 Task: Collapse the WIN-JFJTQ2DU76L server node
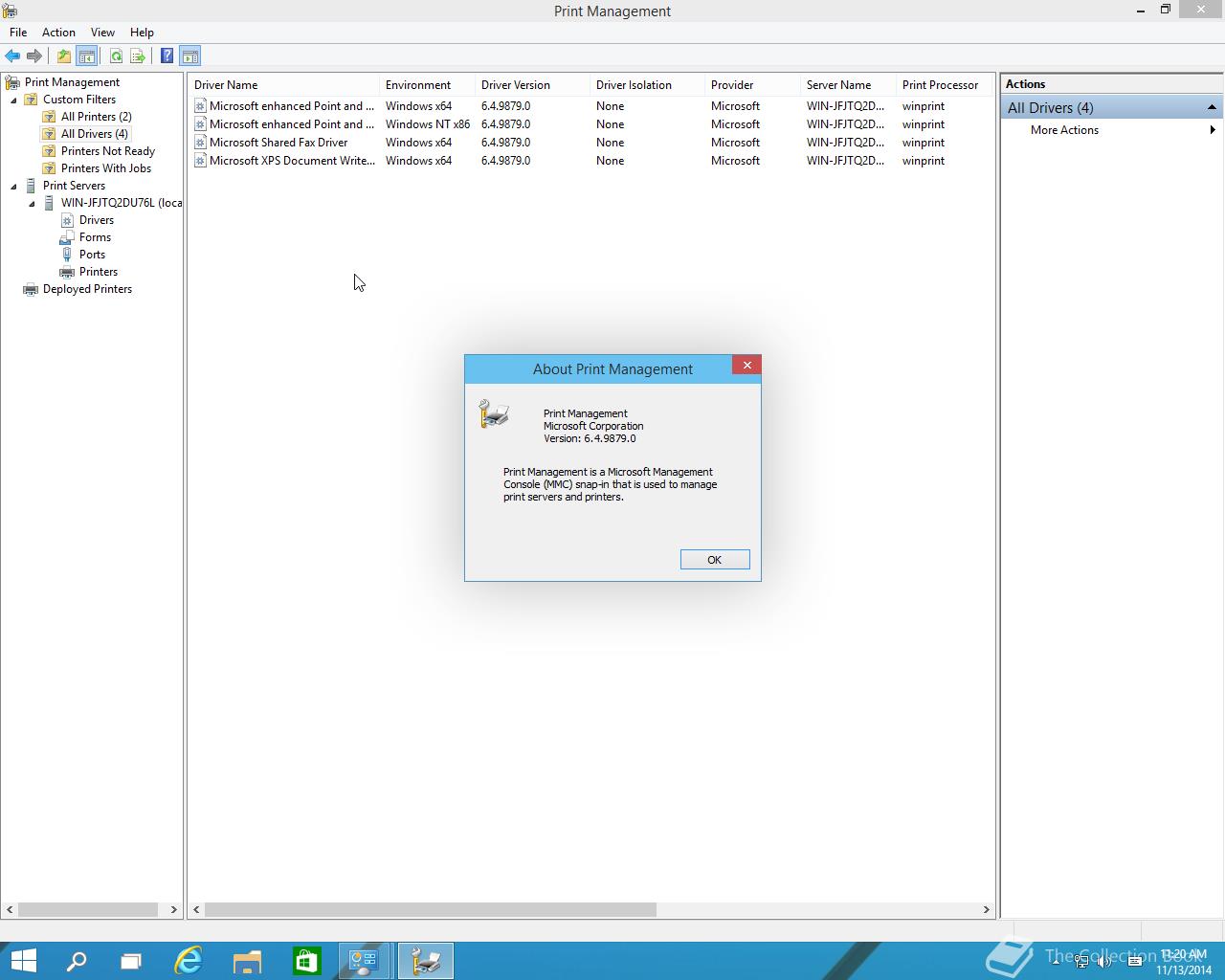pyautogui.click(x=33, y=203)
